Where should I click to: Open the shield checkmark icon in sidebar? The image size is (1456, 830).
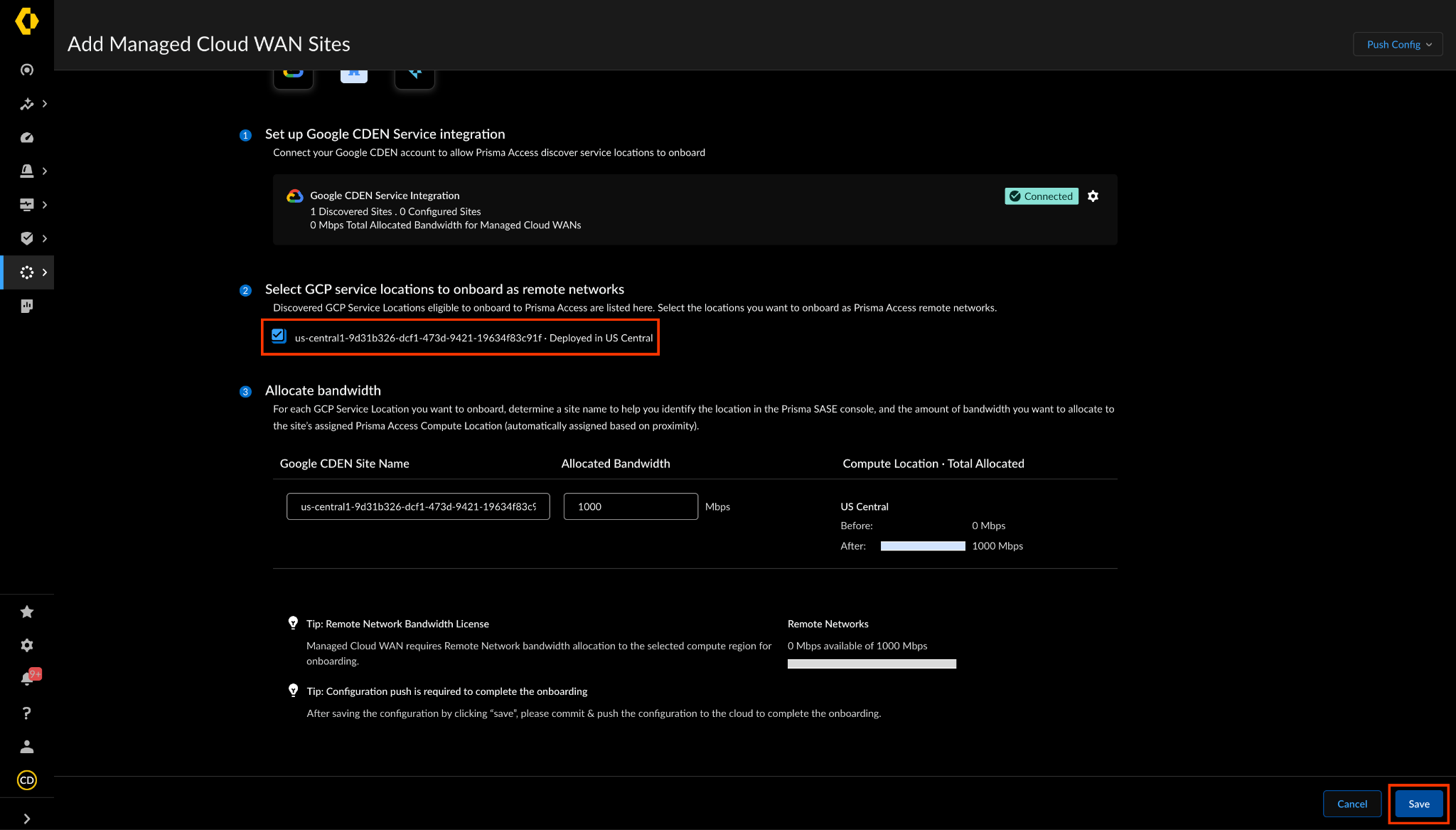click(x=27, y=238)
